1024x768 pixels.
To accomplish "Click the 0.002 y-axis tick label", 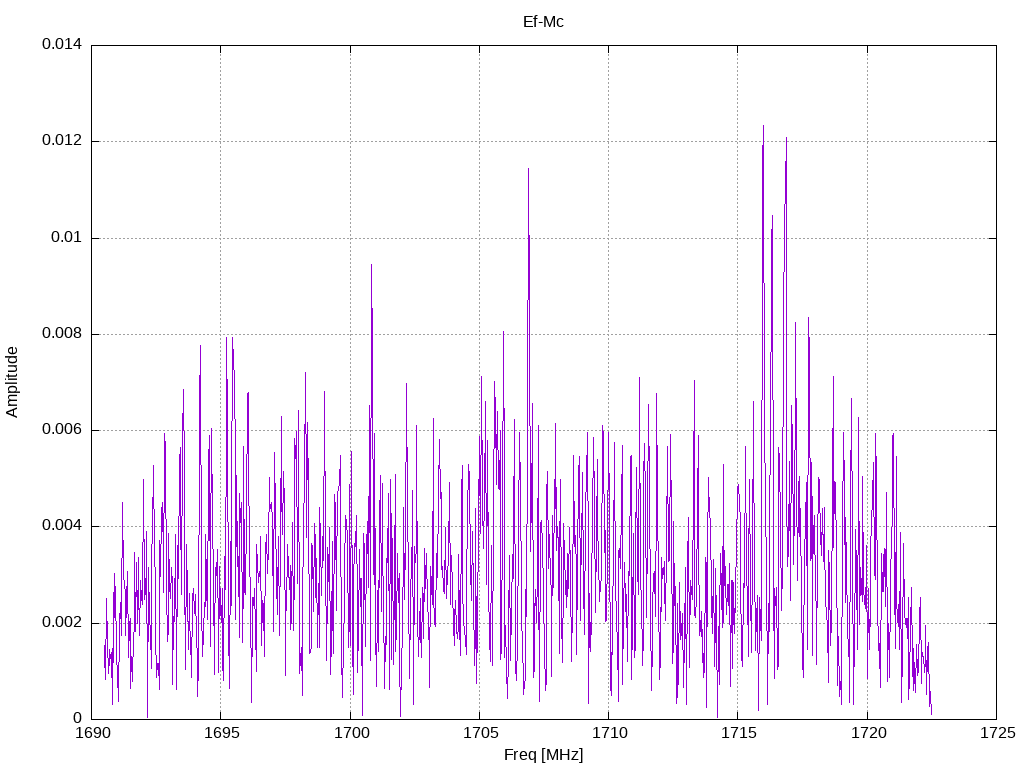I will [61, 622].
